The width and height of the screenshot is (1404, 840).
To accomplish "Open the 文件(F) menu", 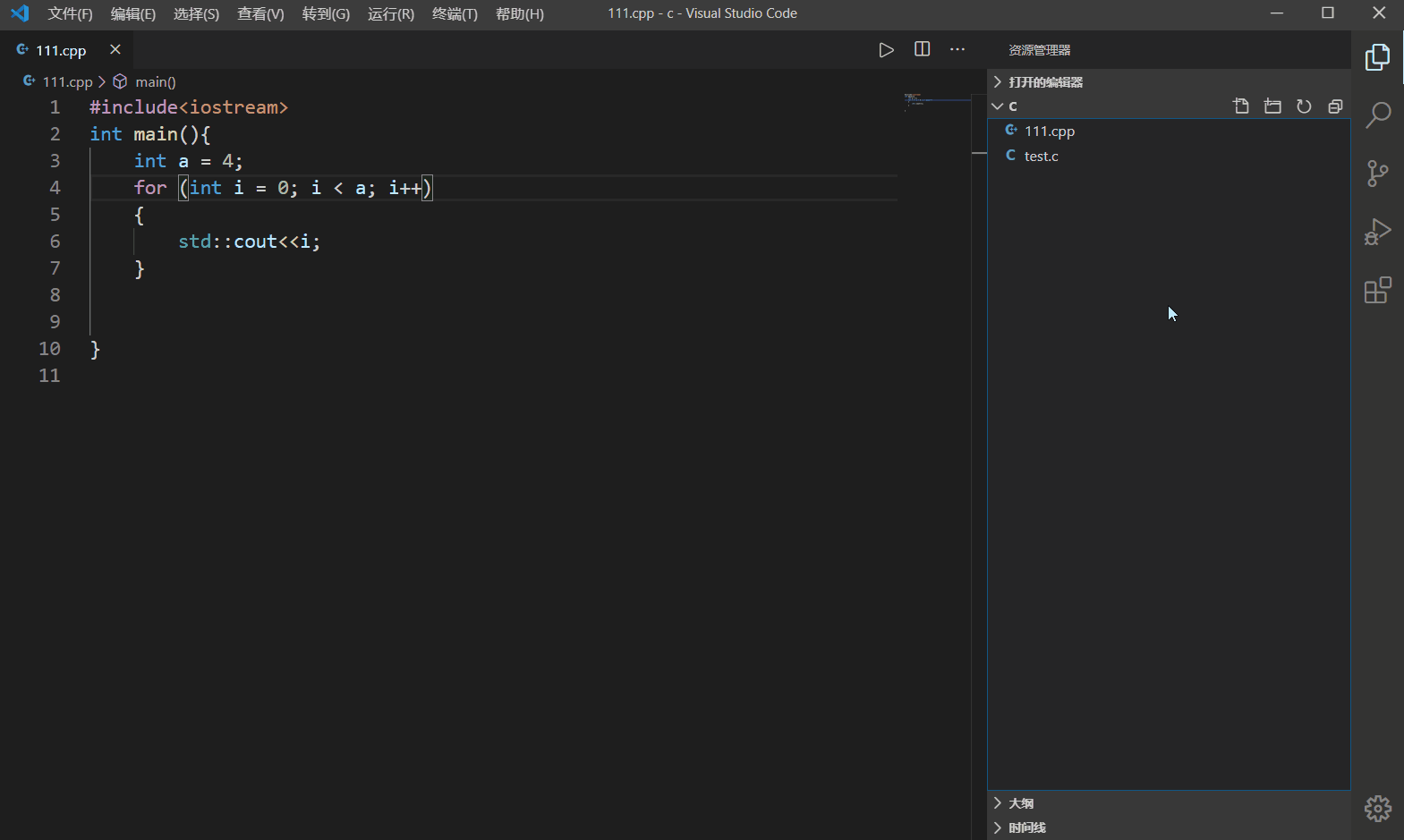I will point(70,14).
